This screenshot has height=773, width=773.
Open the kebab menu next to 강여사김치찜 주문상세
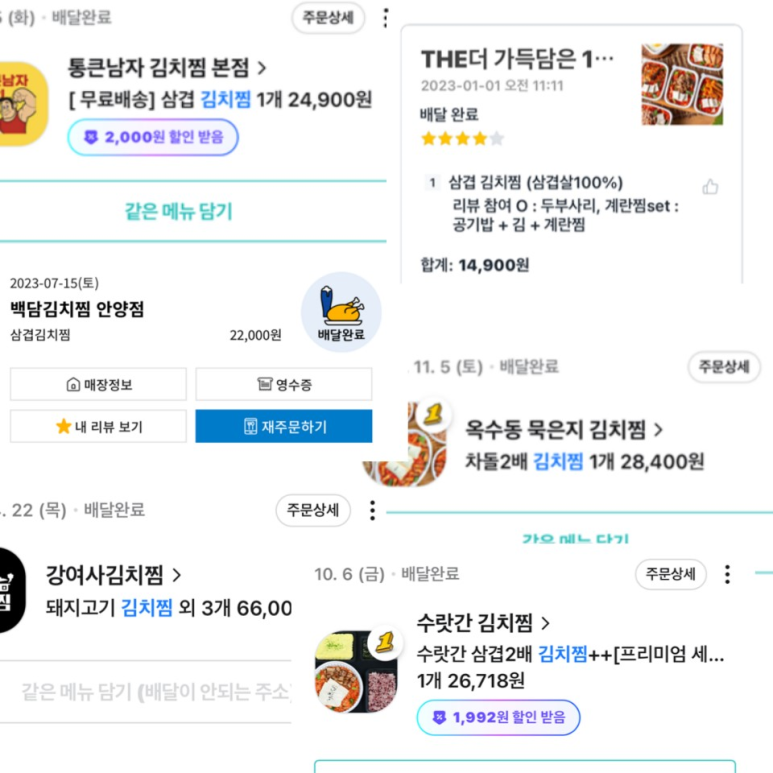[372, 510]
